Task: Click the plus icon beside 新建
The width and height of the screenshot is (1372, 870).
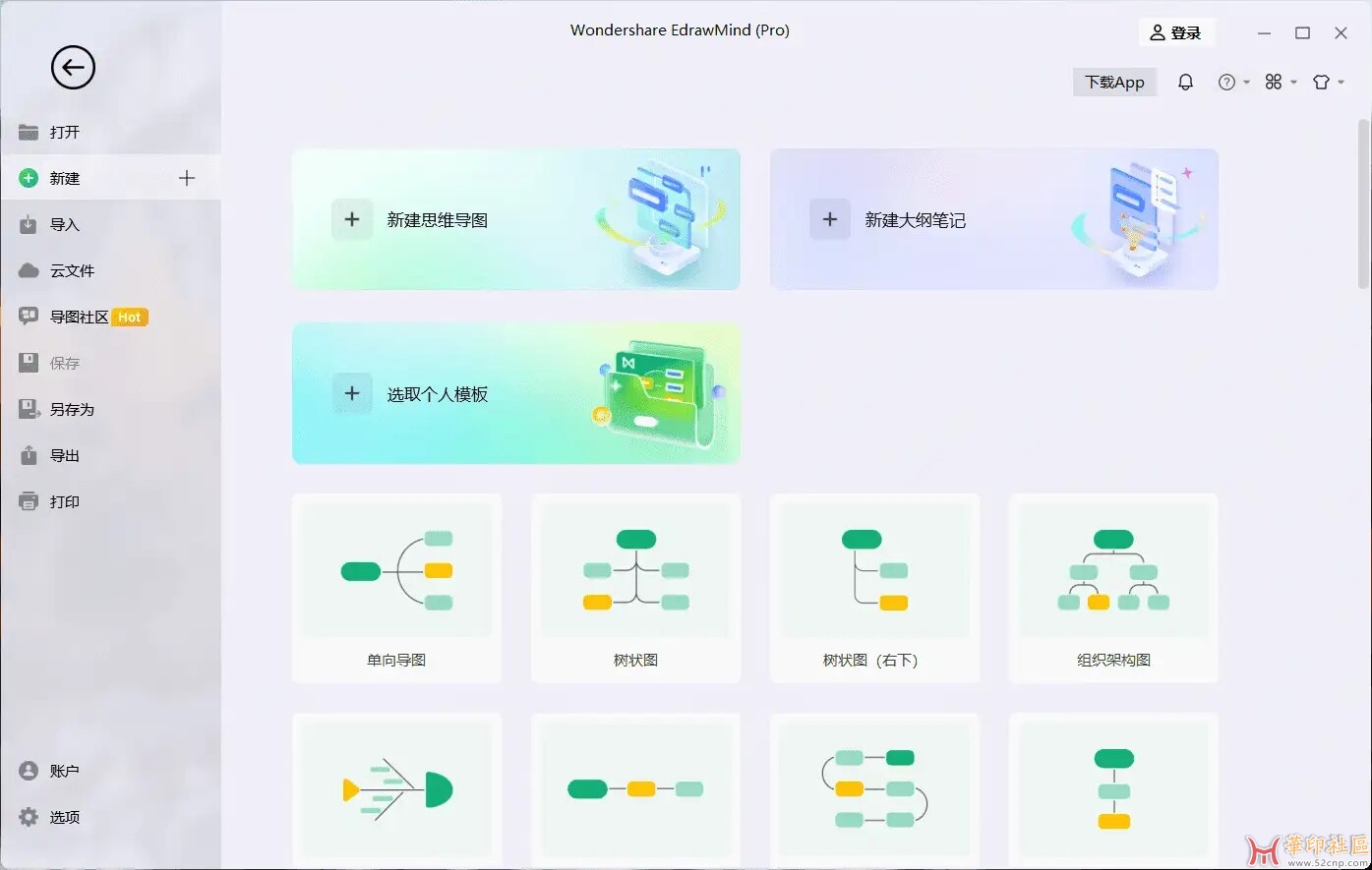Action: [x=187, y=178]
